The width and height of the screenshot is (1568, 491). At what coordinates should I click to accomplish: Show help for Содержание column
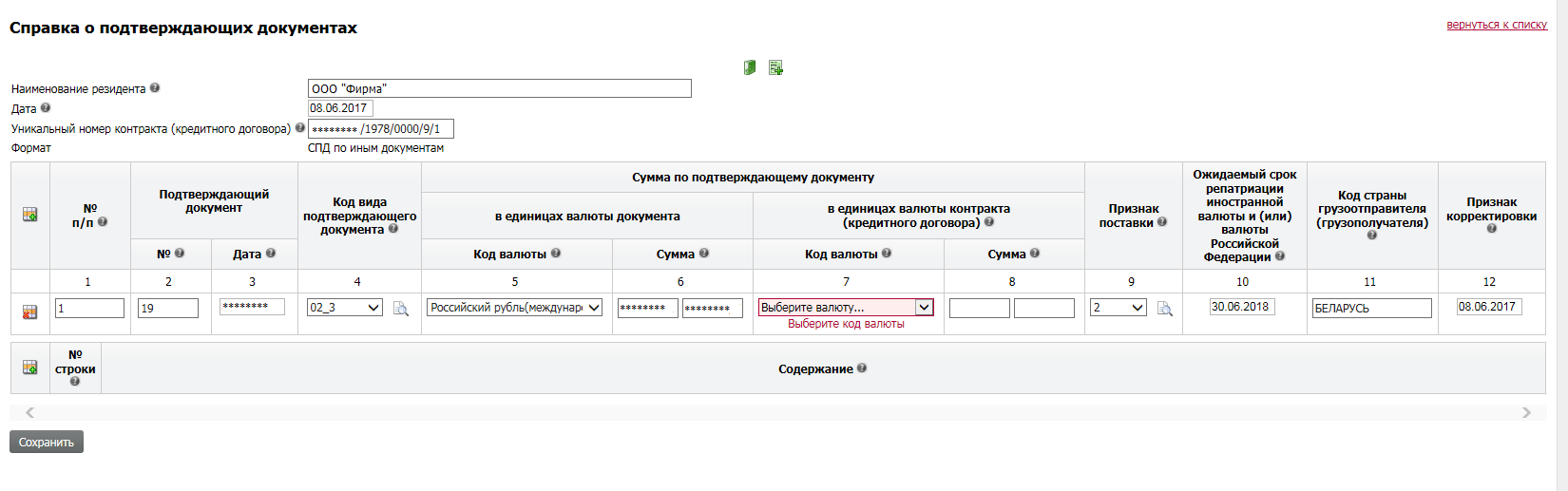[862, 368]
